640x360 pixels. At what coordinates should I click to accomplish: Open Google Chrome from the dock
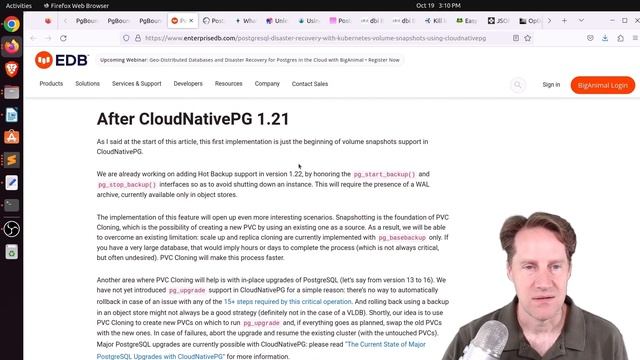[11, 24]
